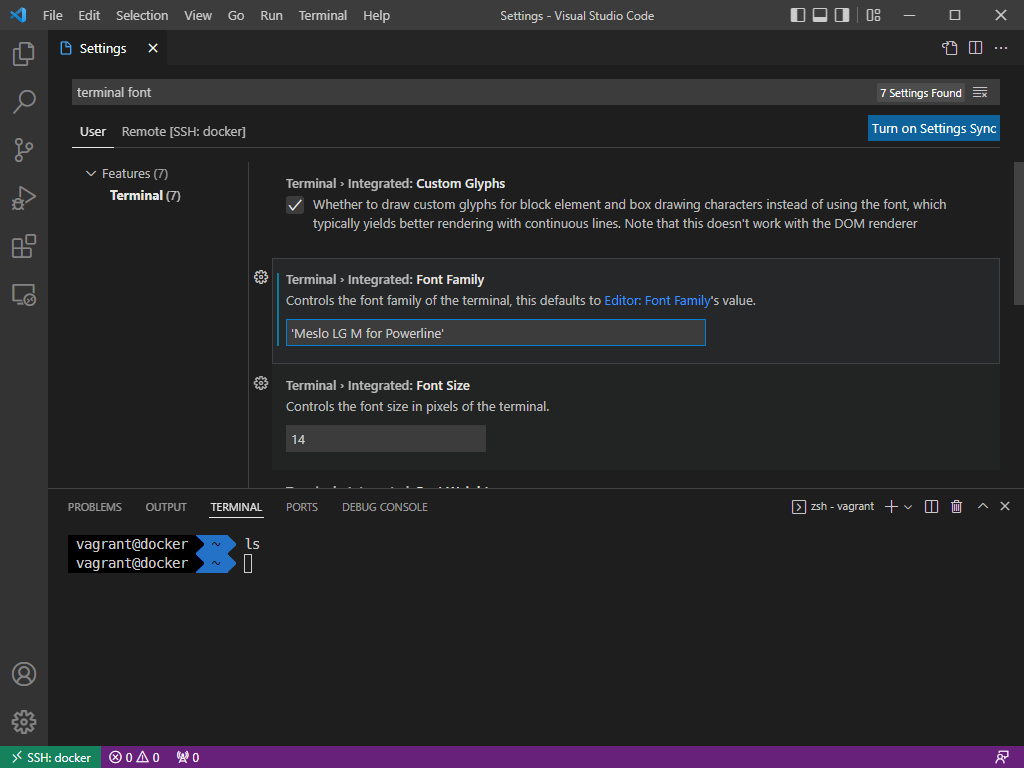1024x768 pixels.
Task: Open gear menu for Font Family setting
Action: click(261, 277)
